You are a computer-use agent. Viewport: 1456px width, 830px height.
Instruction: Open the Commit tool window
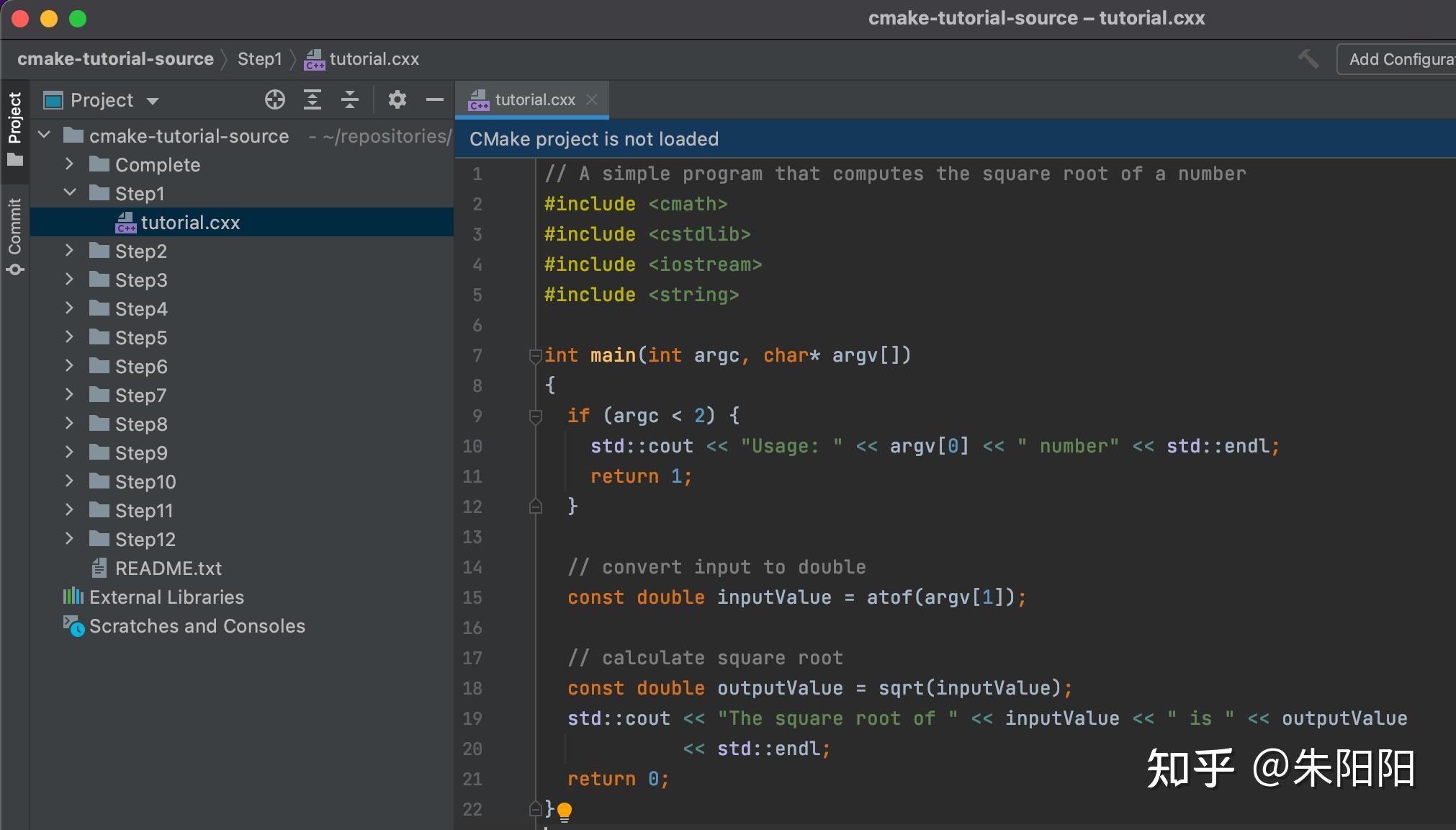click(x=16, y=227)
